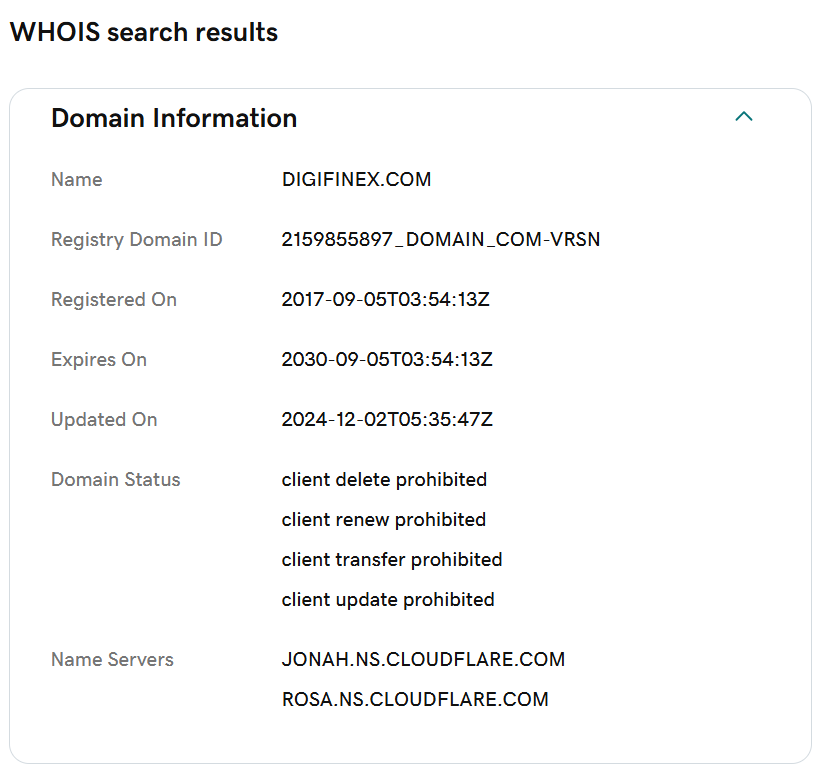Click the expiry date 2030-09-05T03:54:13Z
This screenshot has height=778, width=830.
click(387, 359)
